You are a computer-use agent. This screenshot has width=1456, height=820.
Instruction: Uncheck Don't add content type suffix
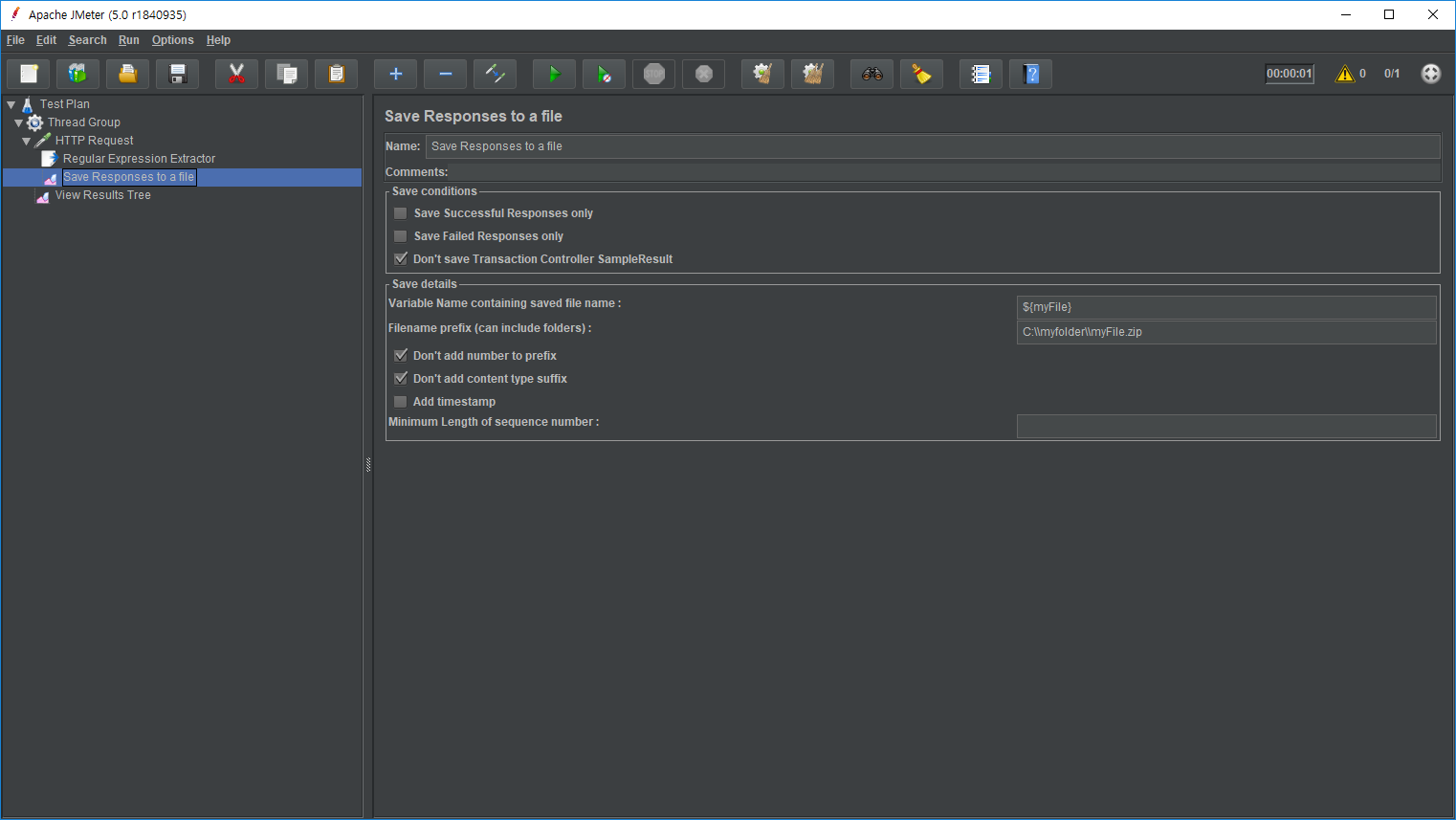tap(401, 379)
